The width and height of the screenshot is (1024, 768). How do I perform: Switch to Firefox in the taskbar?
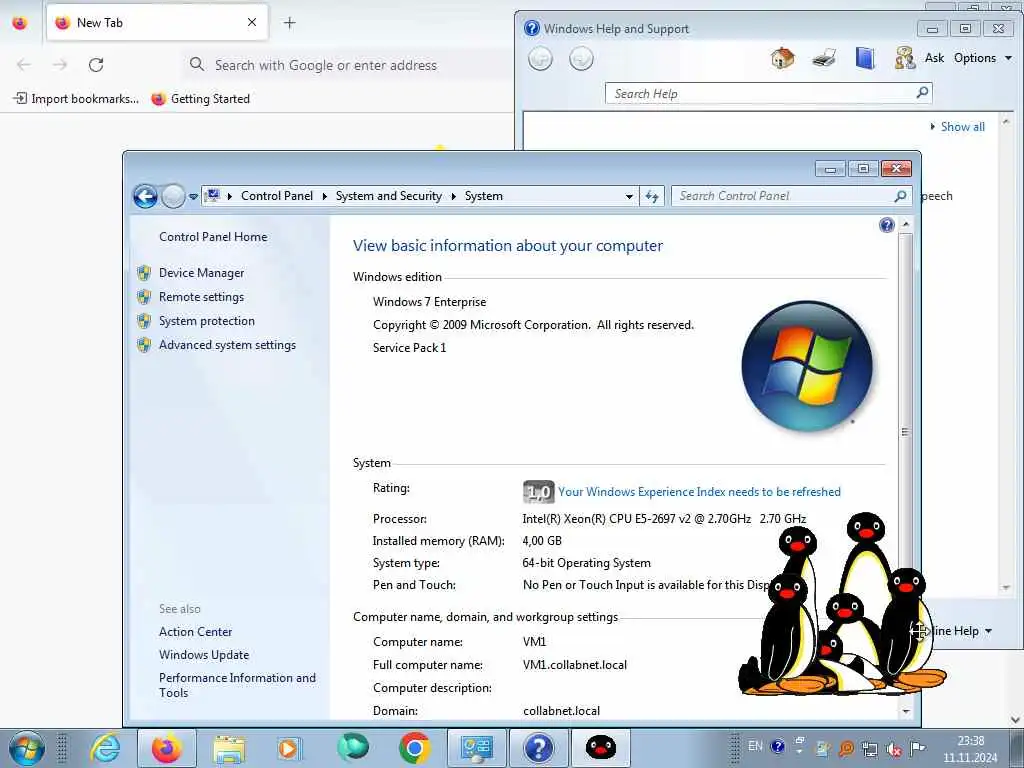(167, 748)
